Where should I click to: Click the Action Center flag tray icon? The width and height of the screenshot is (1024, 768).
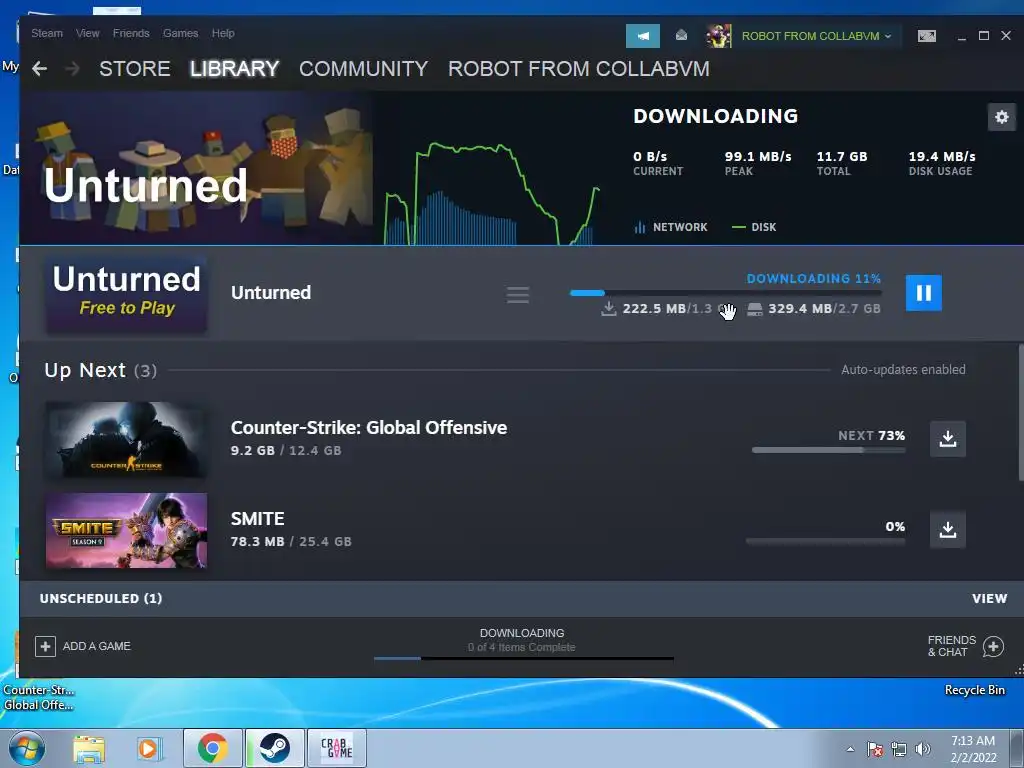[x=875, y=749]
